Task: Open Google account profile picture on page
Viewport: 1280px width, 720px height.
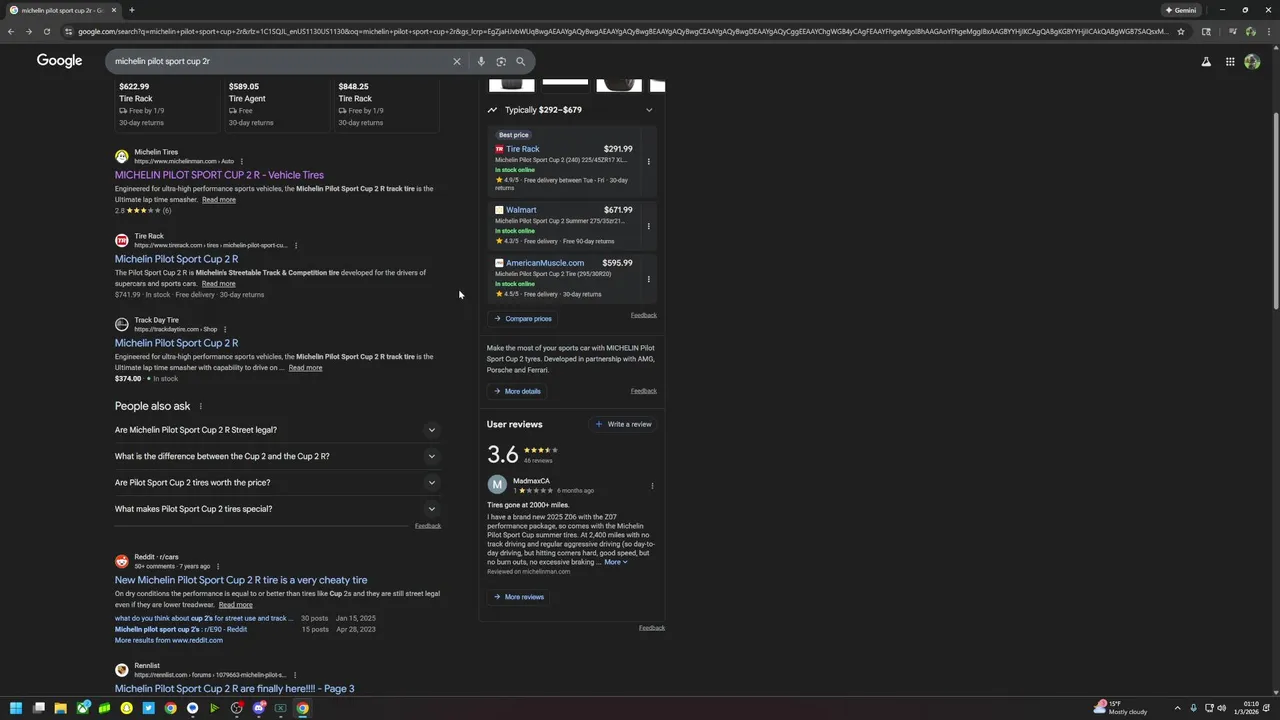Action: [1252, 62]
